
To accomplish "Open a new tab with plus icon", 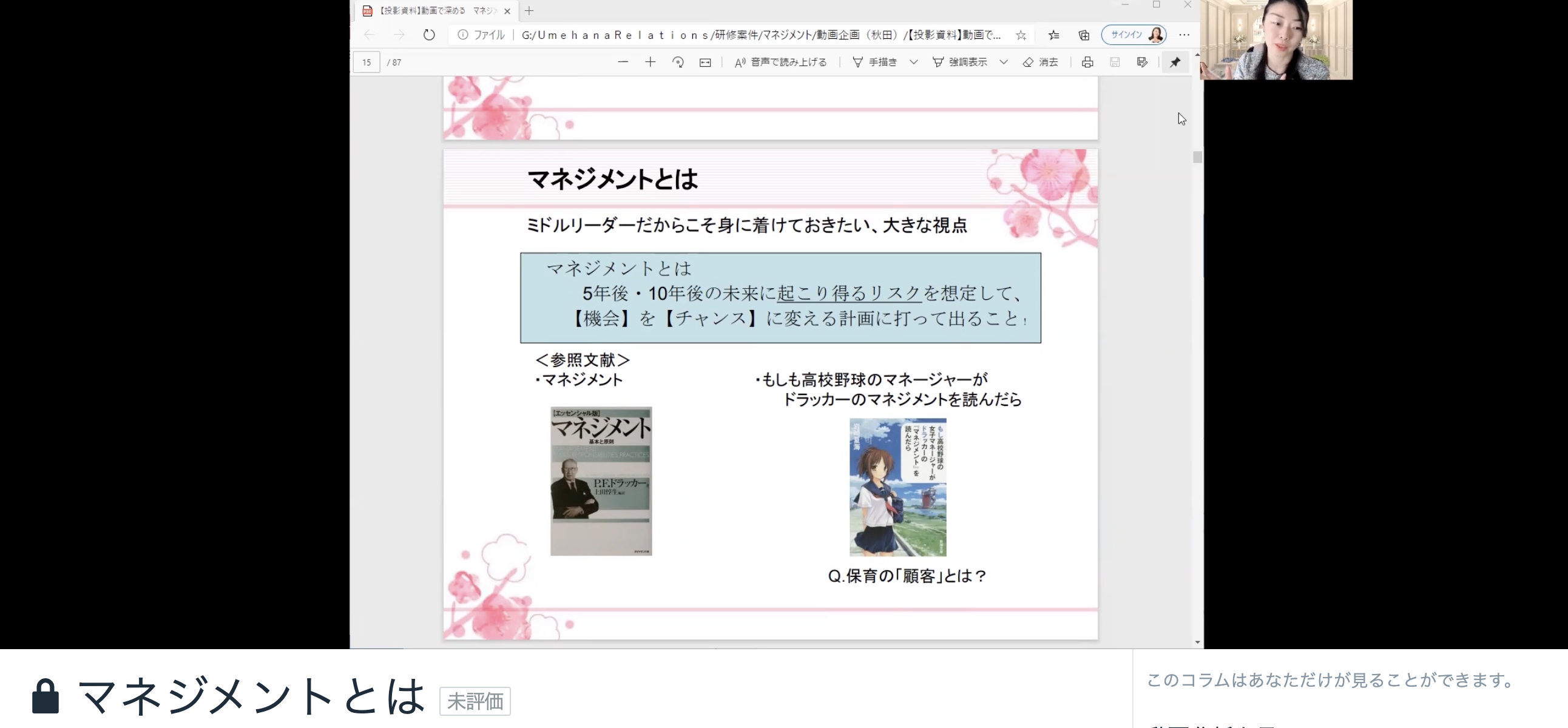I will 529,10.
